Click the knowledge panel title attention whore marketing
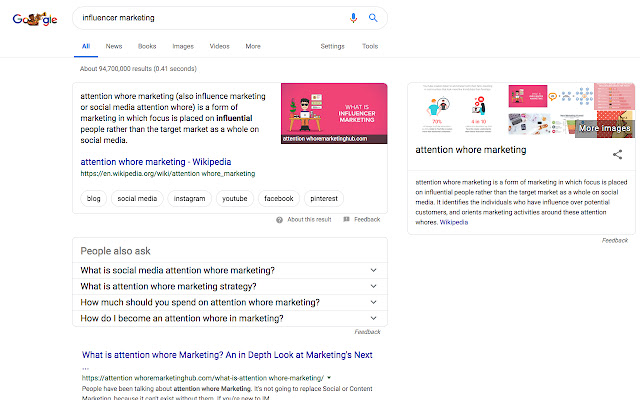The height and width of the screenshot is (400, 640). click(471, 150)
